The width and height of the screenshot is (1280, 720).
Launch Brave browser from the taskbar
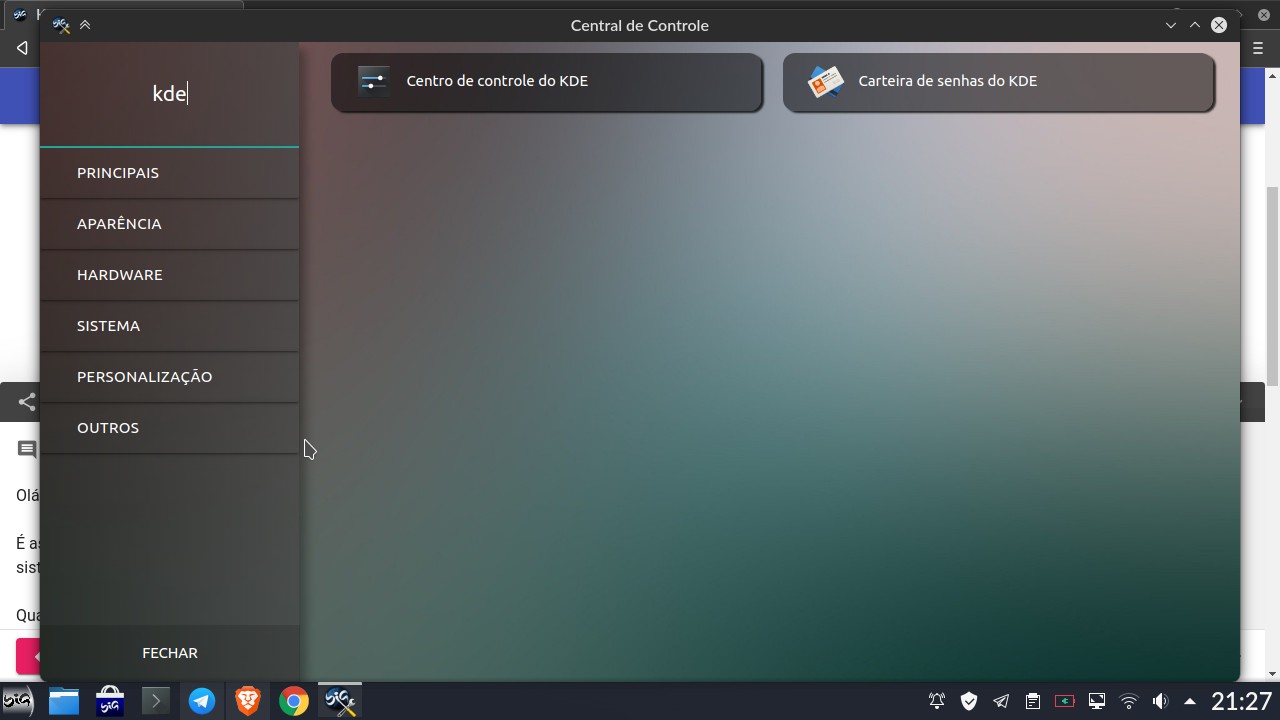(x=248, y=701)
